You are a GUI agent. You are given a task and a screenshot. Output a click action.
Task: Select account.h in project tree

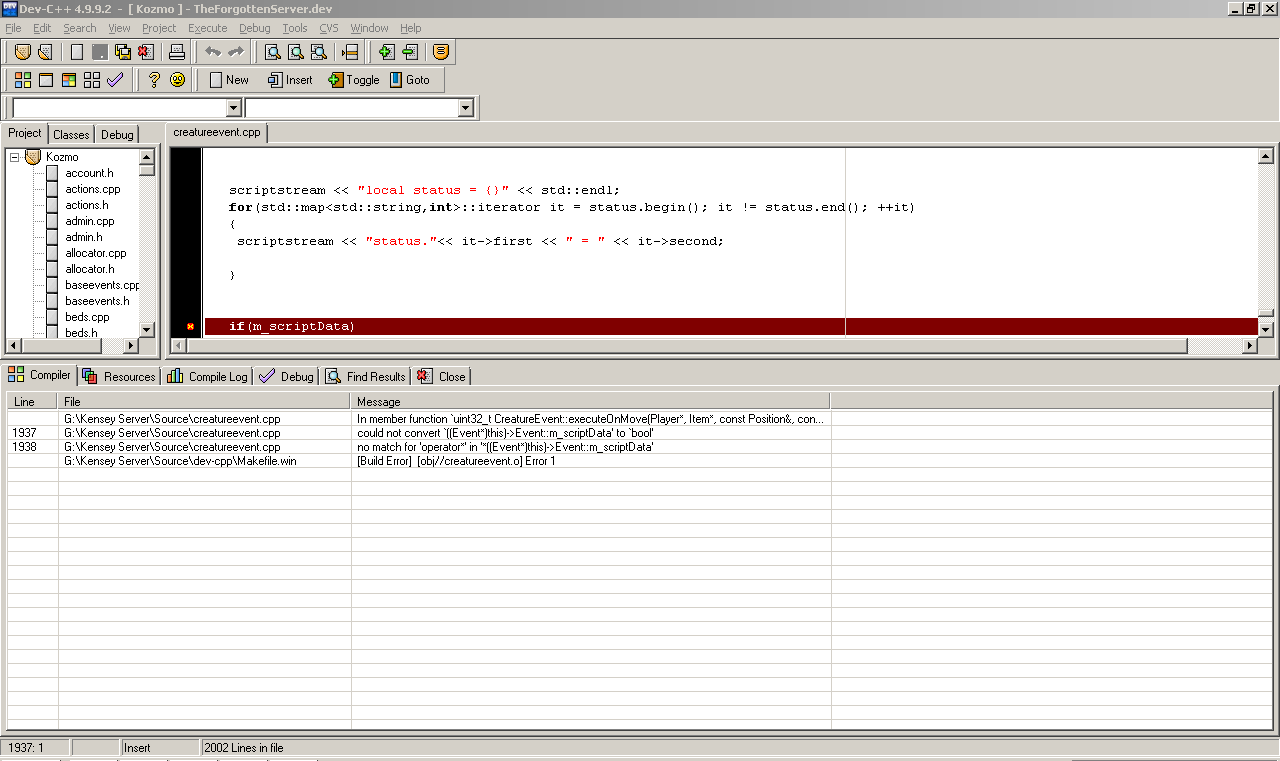(89, 173)
